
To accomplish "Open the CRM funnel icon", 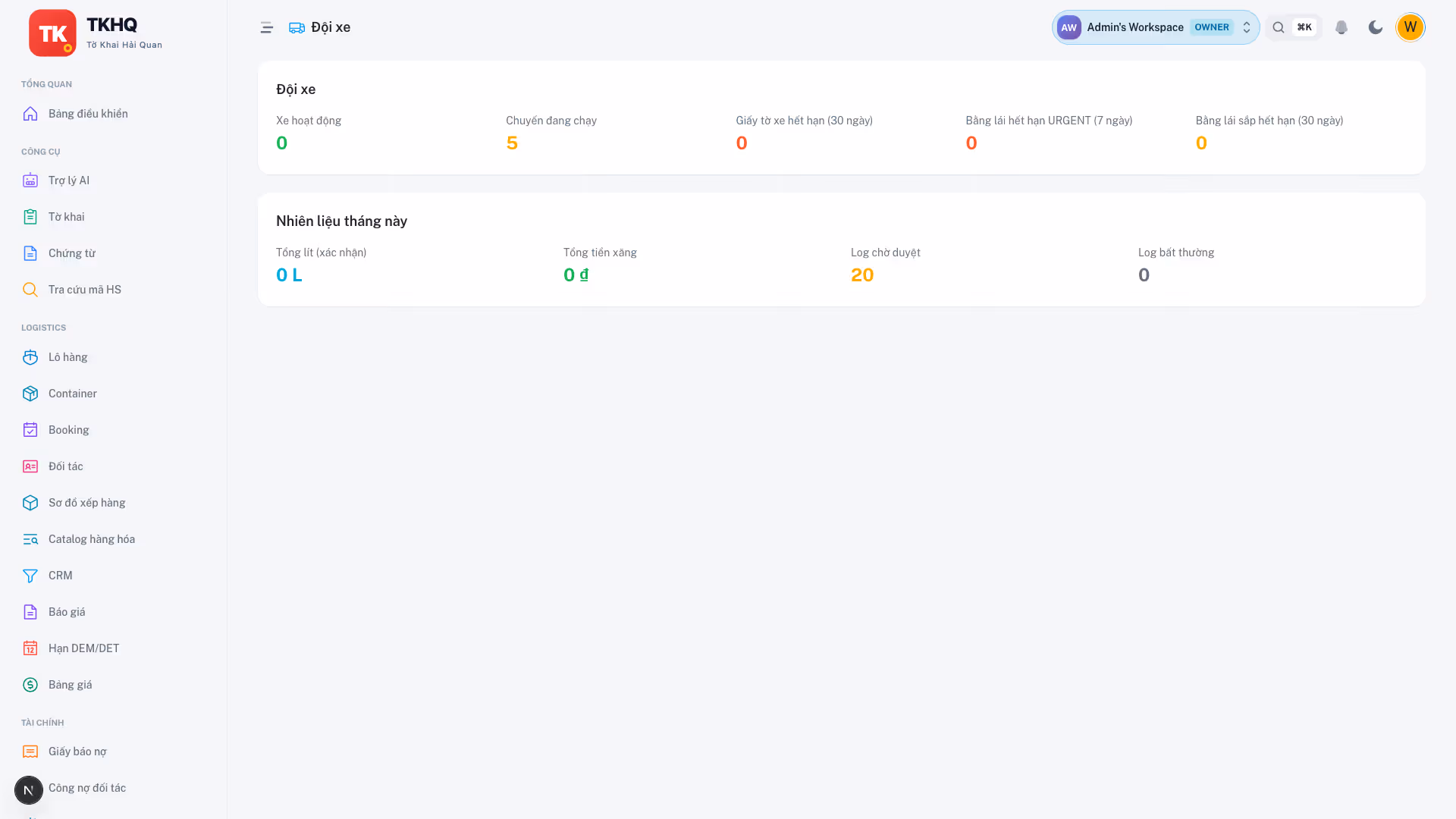I will 30,576.
